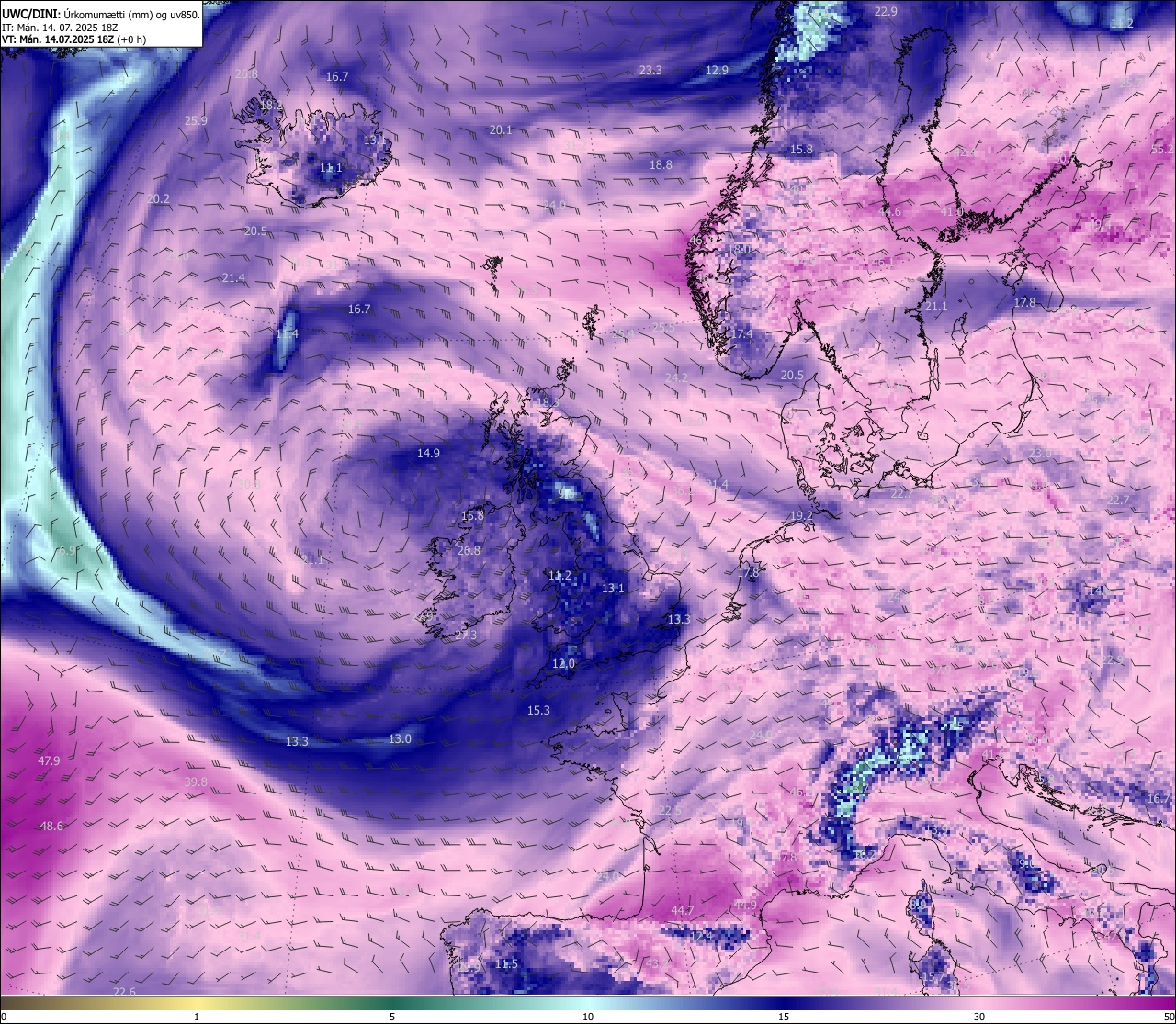This screenshot has height=1024, width=1176.
Task: Click the 41.0 value label
Action: 952,212
